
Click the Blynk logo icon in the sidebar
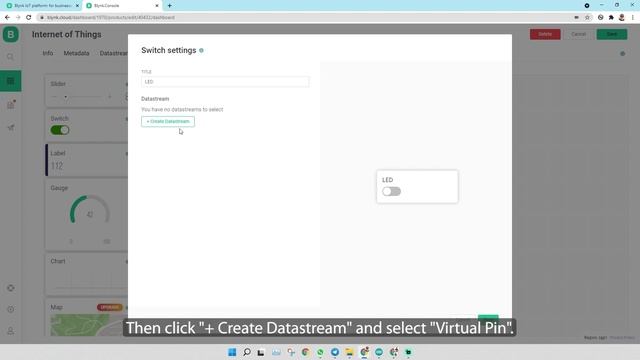pos(11,34)
